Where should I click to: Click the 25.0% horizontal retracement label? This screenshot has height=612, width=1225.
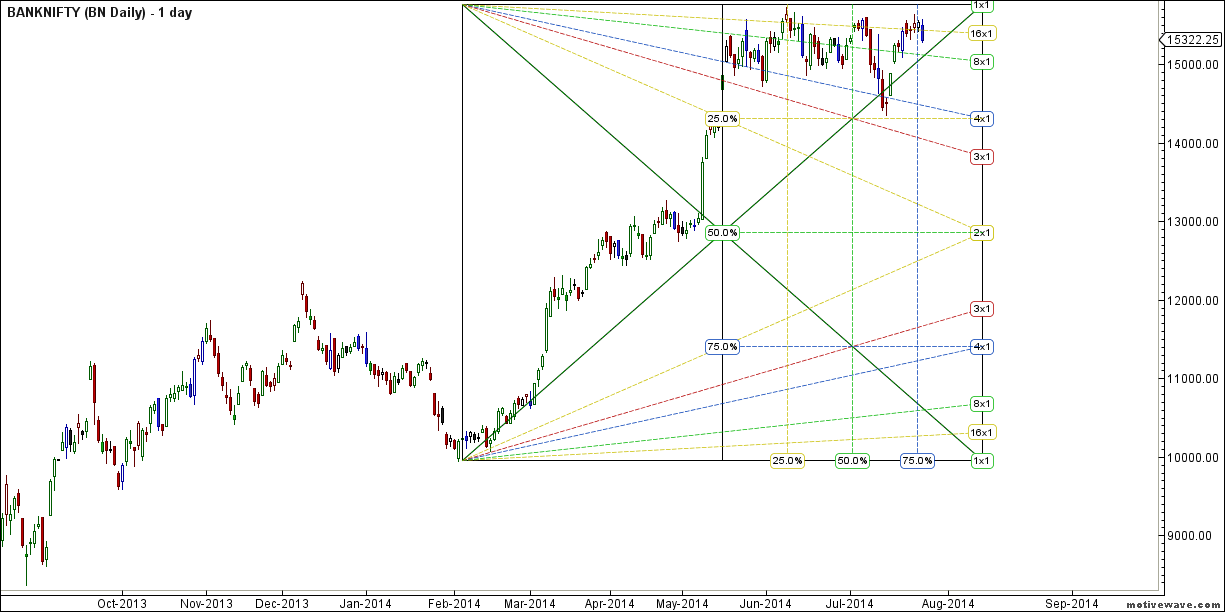click(x=723, y=117)
